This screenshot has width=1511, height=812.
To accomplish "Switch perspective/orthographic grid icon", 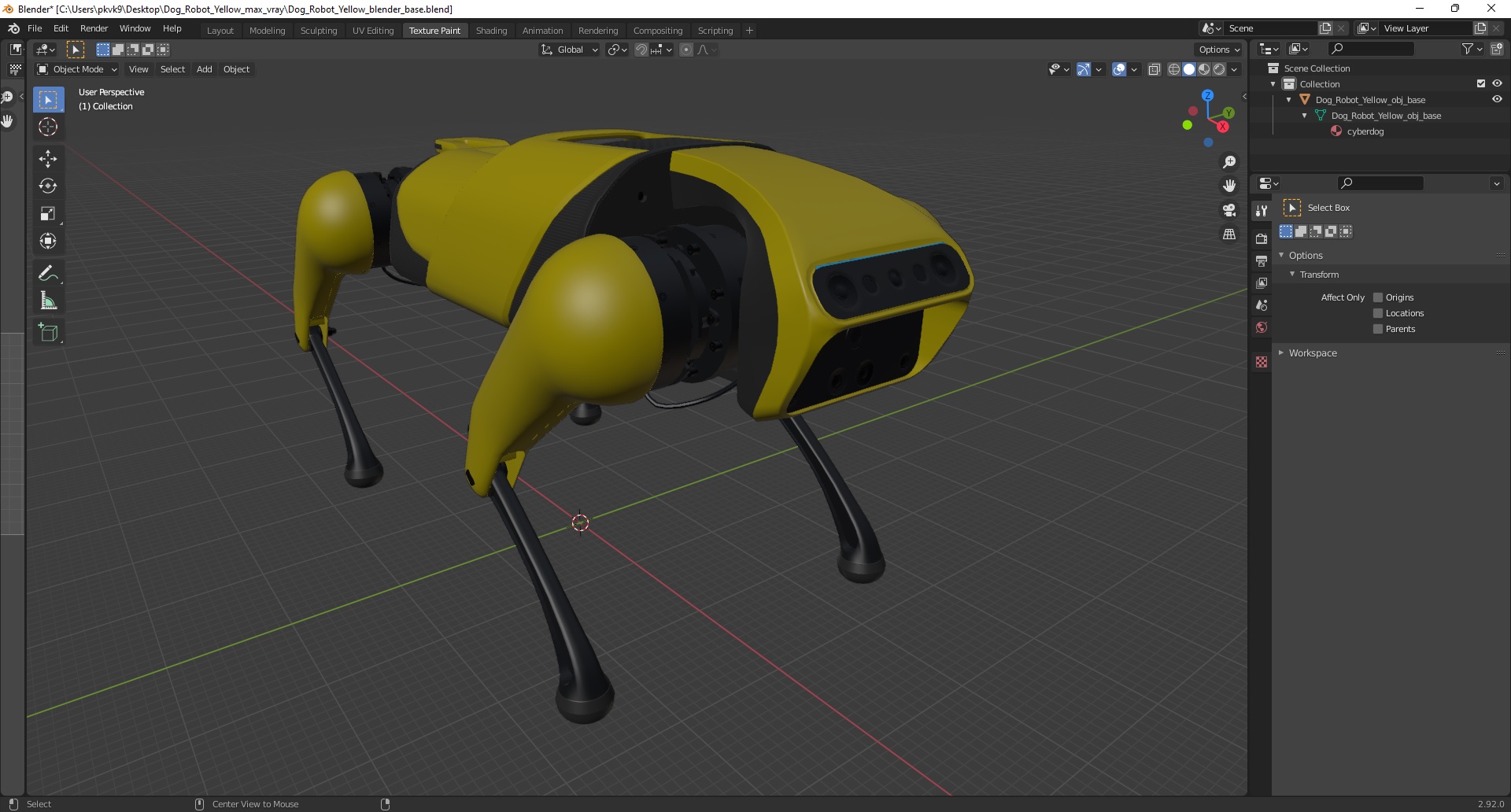I will [1229, 234].
